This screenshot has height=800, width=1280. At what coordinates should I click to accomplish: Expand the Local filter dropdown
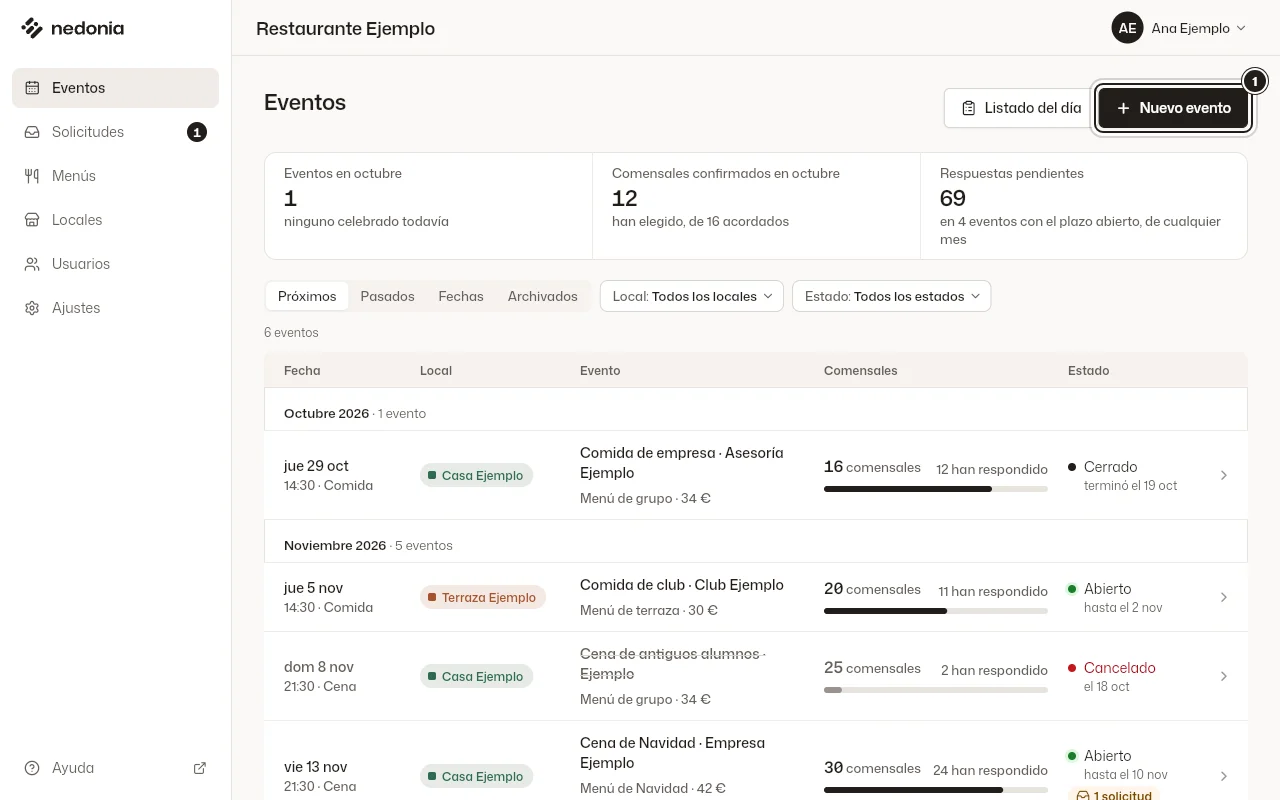(x=692, y=296)
